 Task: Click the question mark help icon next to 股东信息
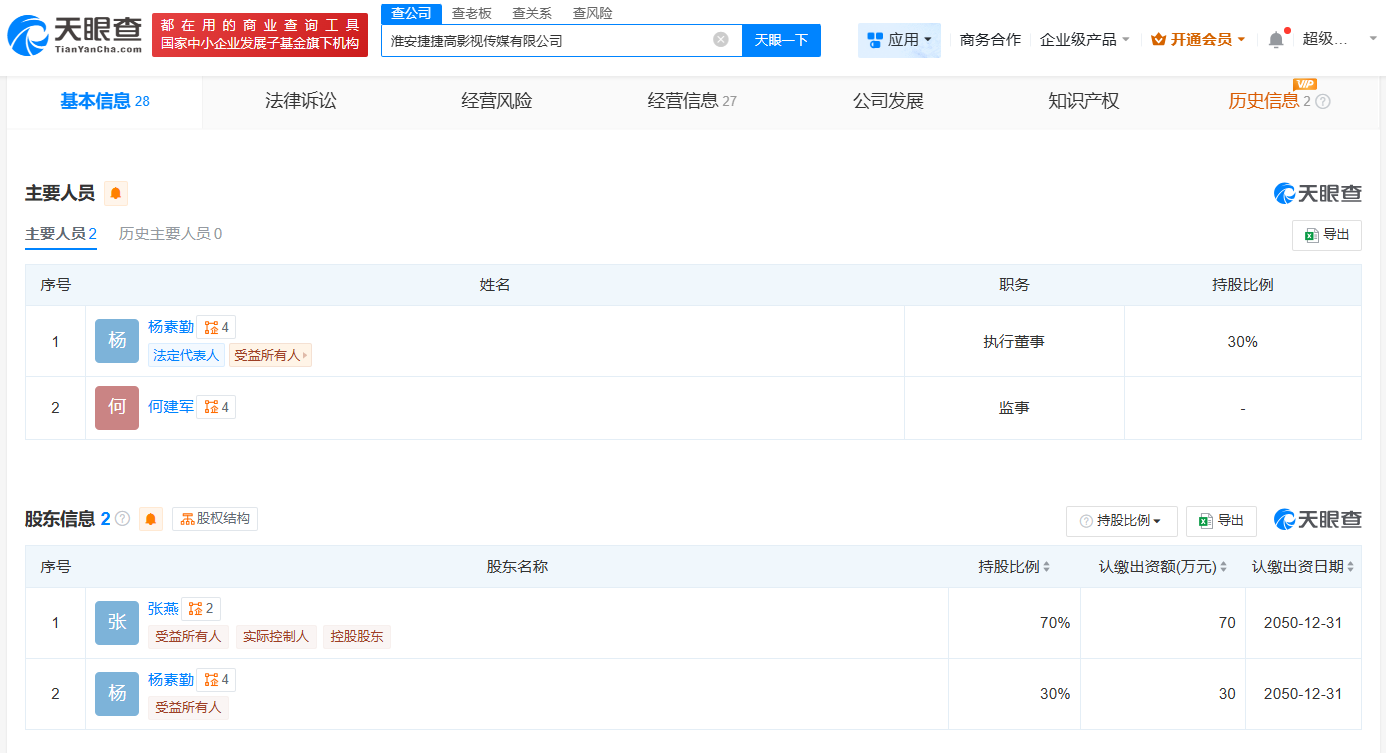tap(122, 518)
